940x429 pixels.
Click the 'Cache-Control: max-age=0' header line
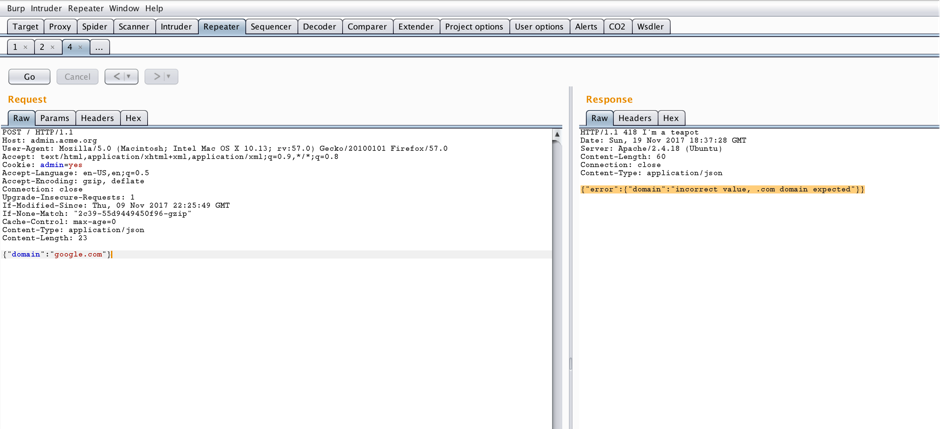[59, 222]
